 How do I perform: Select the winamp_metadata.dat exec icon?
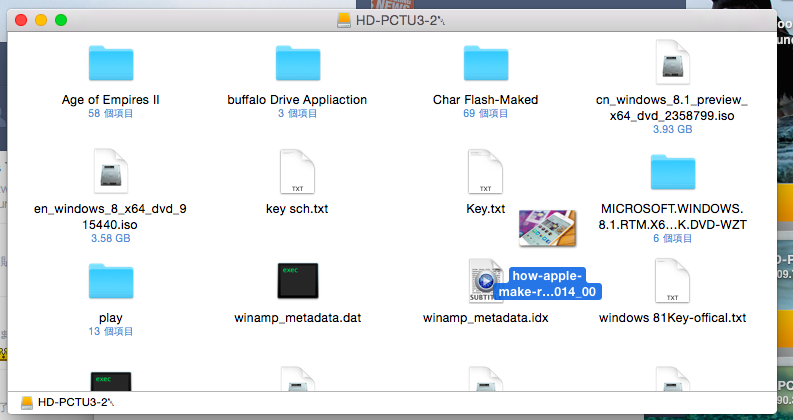[x=298, y=280]
